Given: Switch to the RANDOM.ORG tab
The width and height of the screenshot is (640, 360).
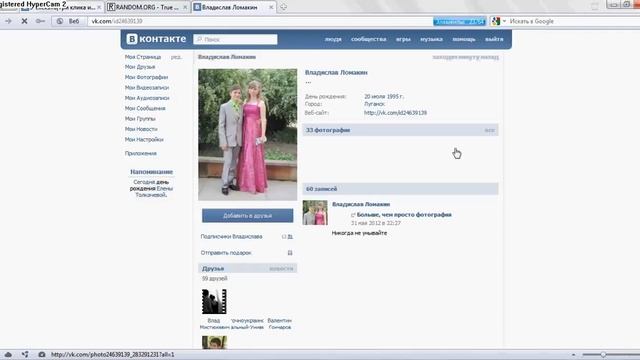Looking at the screenshot, I should pyautogui.click(x=147, y=7).
